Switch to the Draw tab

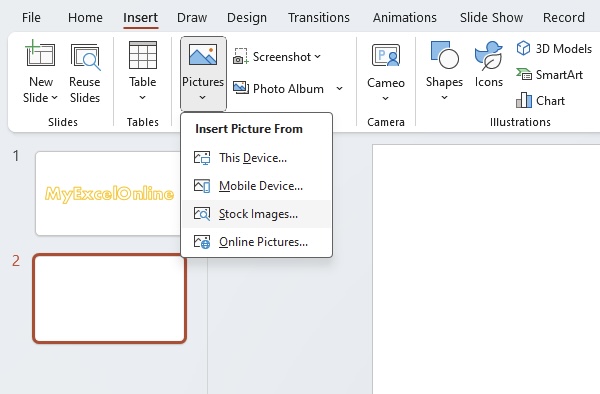click(x=192, y=18)
